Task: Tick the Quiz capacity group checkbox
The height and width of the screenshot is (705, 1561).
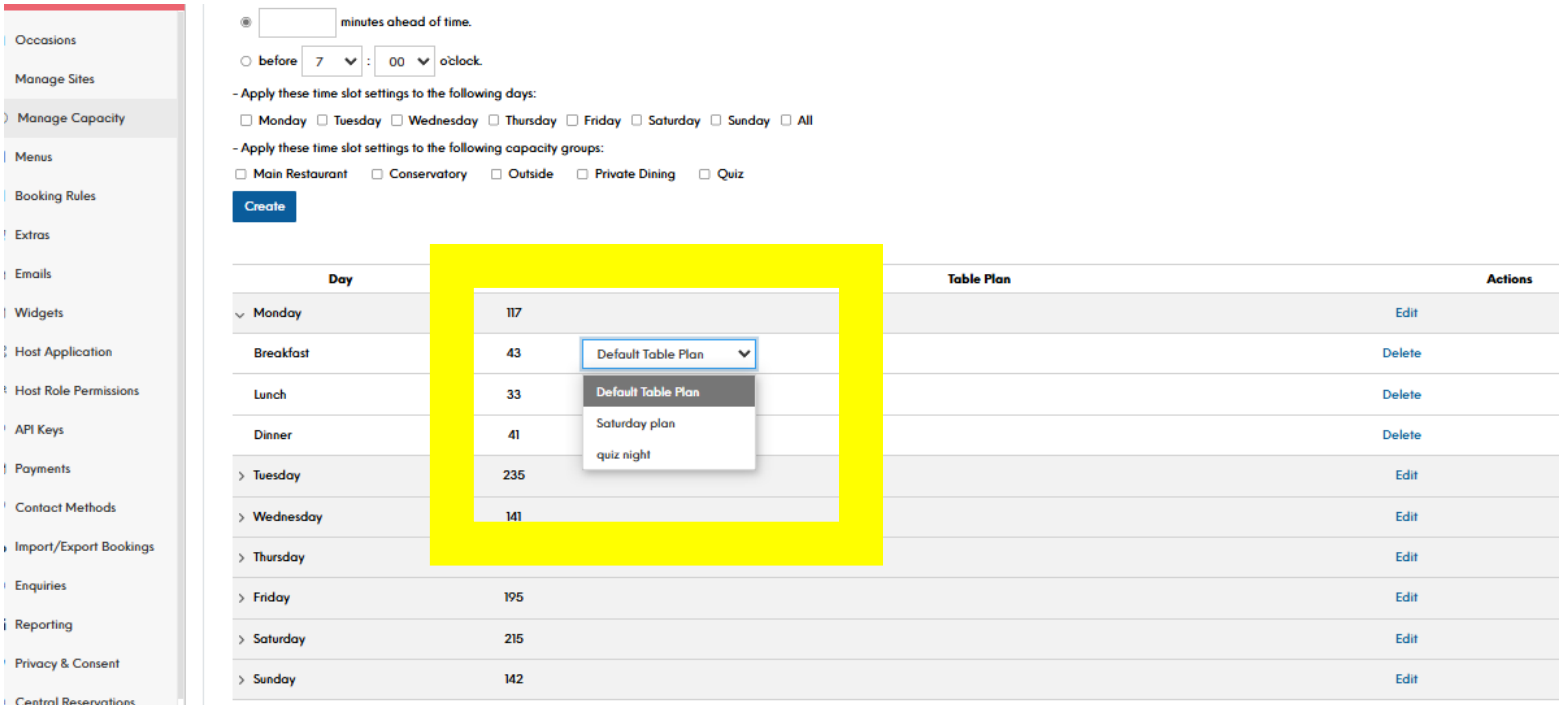Action: [x=704, y=174]
